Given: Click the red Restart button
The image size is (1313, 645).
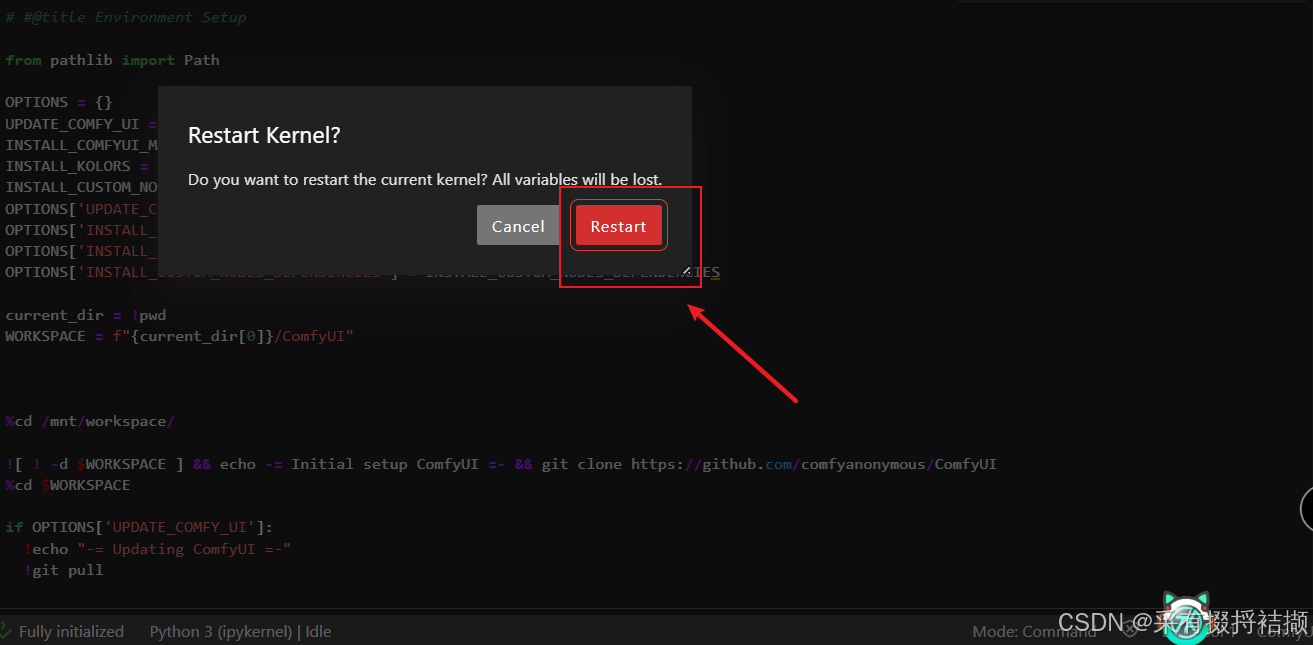Looking at the screenshot, I should (x=618, y=226).
